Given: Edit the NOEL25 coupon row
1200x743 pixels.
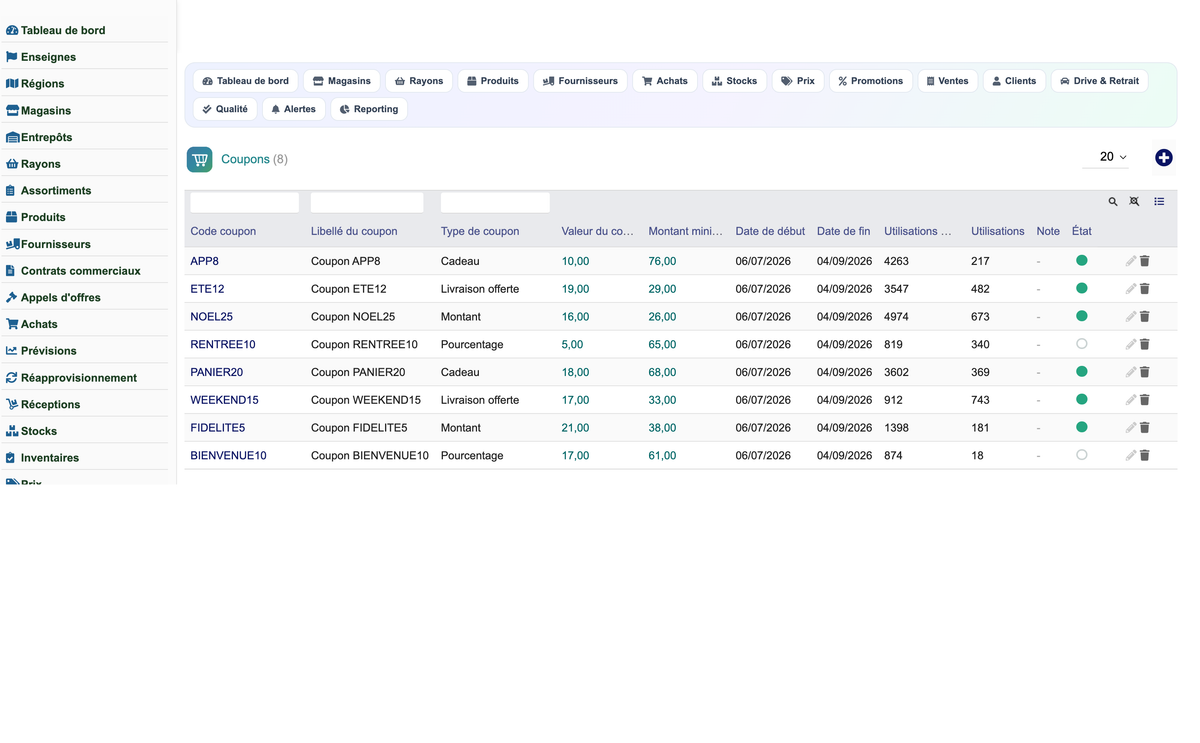Looking at the screenshot, I should (1131, 317).
